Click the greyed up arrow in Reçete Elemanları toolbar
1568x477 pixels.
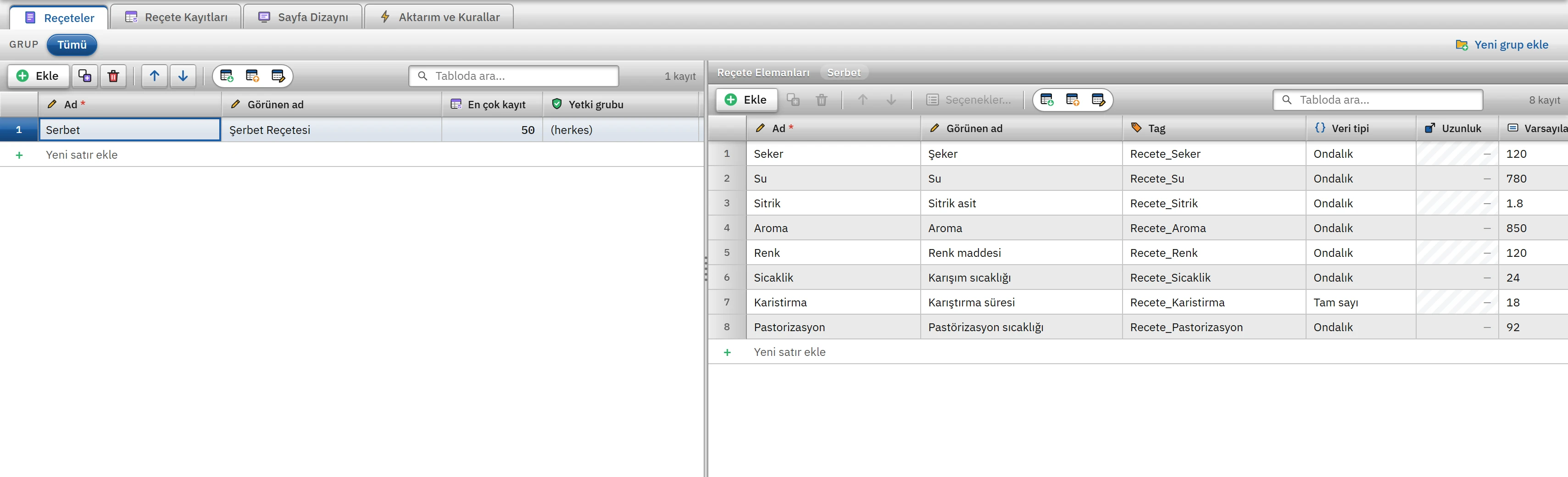coord(862,100)
